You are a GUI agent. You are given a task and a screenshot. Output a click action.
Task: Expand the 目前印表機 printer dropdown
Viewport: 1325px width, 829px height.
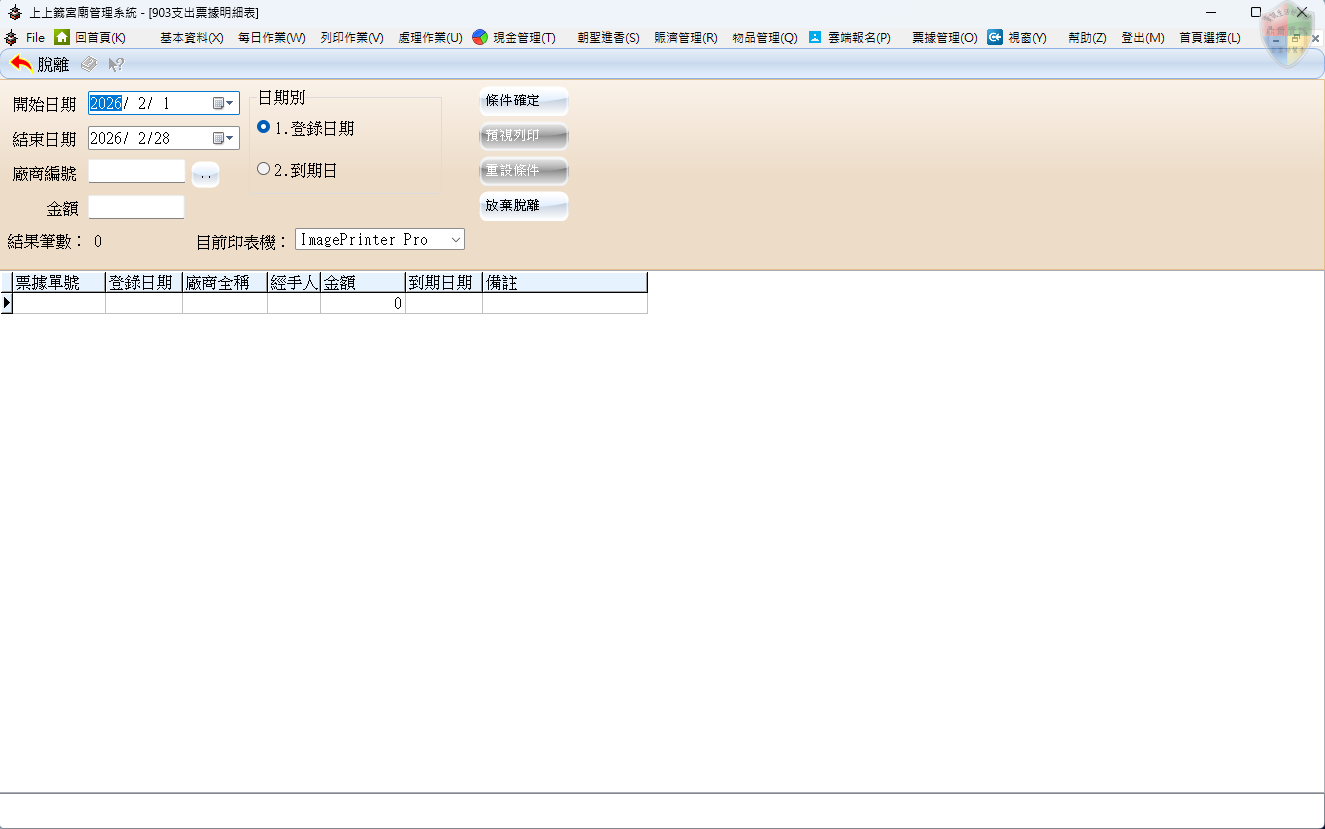tap(455, 240)
